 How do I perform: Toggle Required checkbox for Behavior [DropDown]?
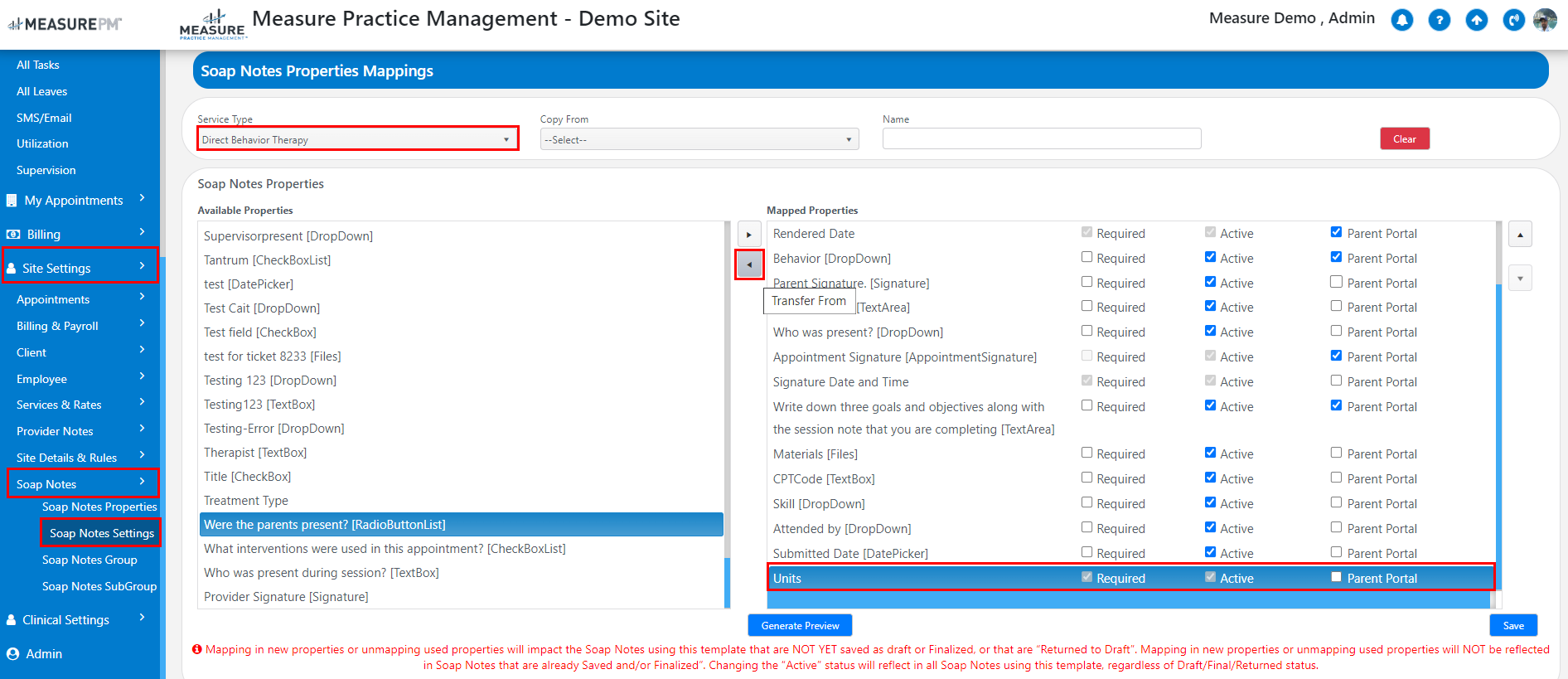(1086, 257)
